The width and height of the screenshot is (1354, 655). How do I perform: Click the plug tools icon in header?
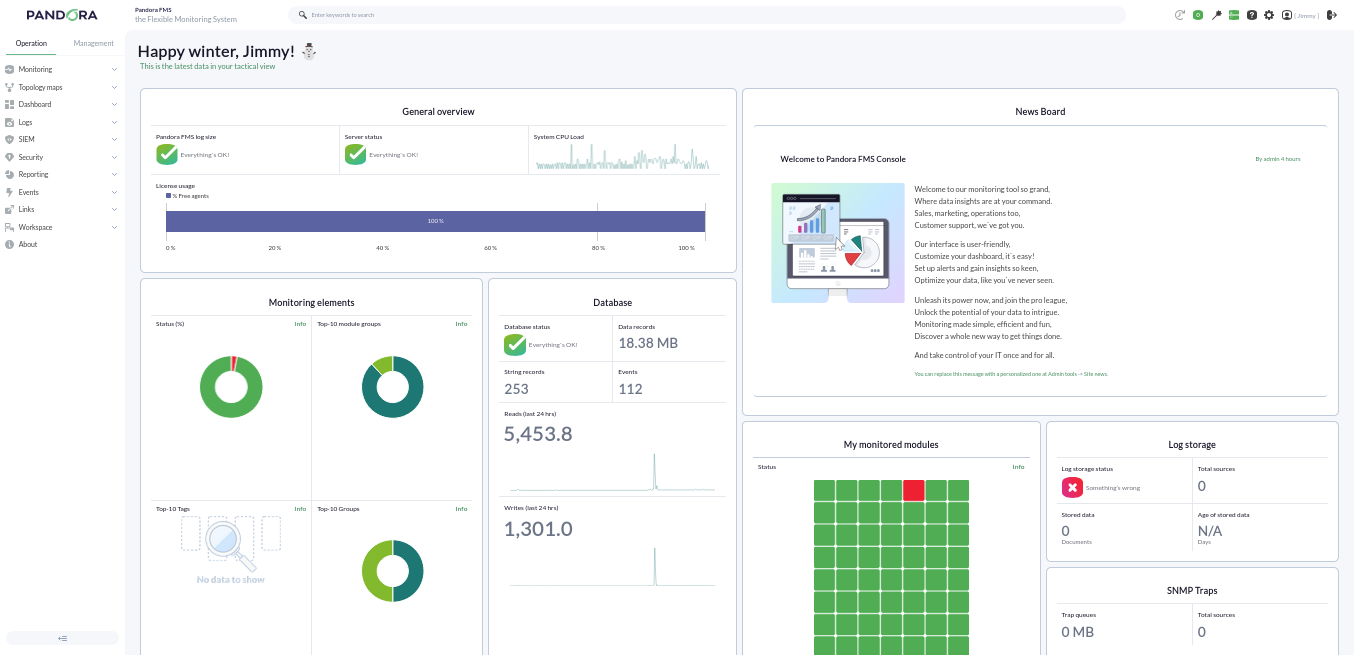pos(1216,15)
